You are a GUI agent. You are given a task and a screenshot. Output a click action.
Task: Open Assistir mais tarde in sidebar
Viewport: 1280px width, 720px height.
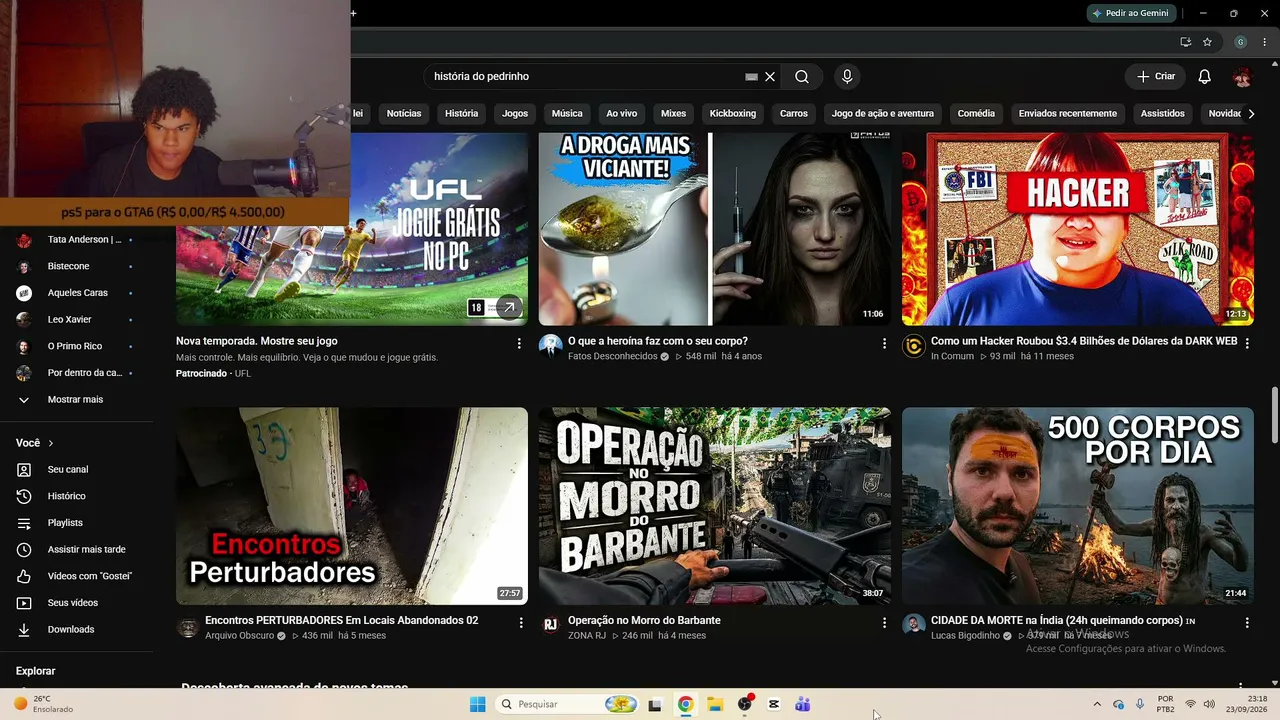(86, 549)
